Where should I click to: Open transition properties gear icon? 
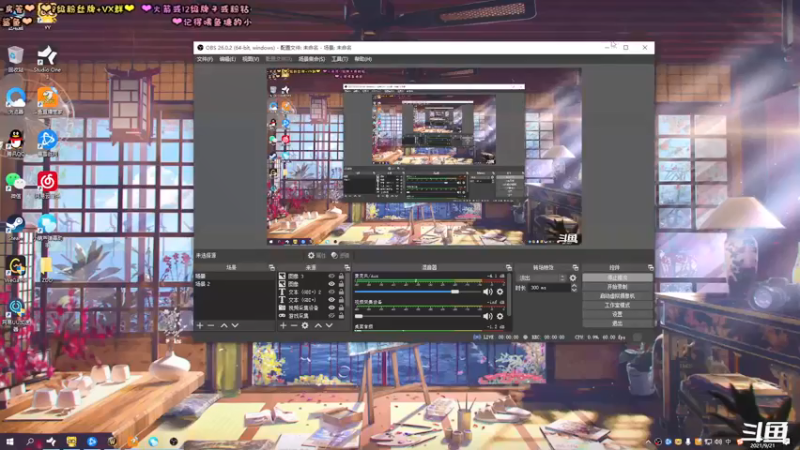[573, 278]
